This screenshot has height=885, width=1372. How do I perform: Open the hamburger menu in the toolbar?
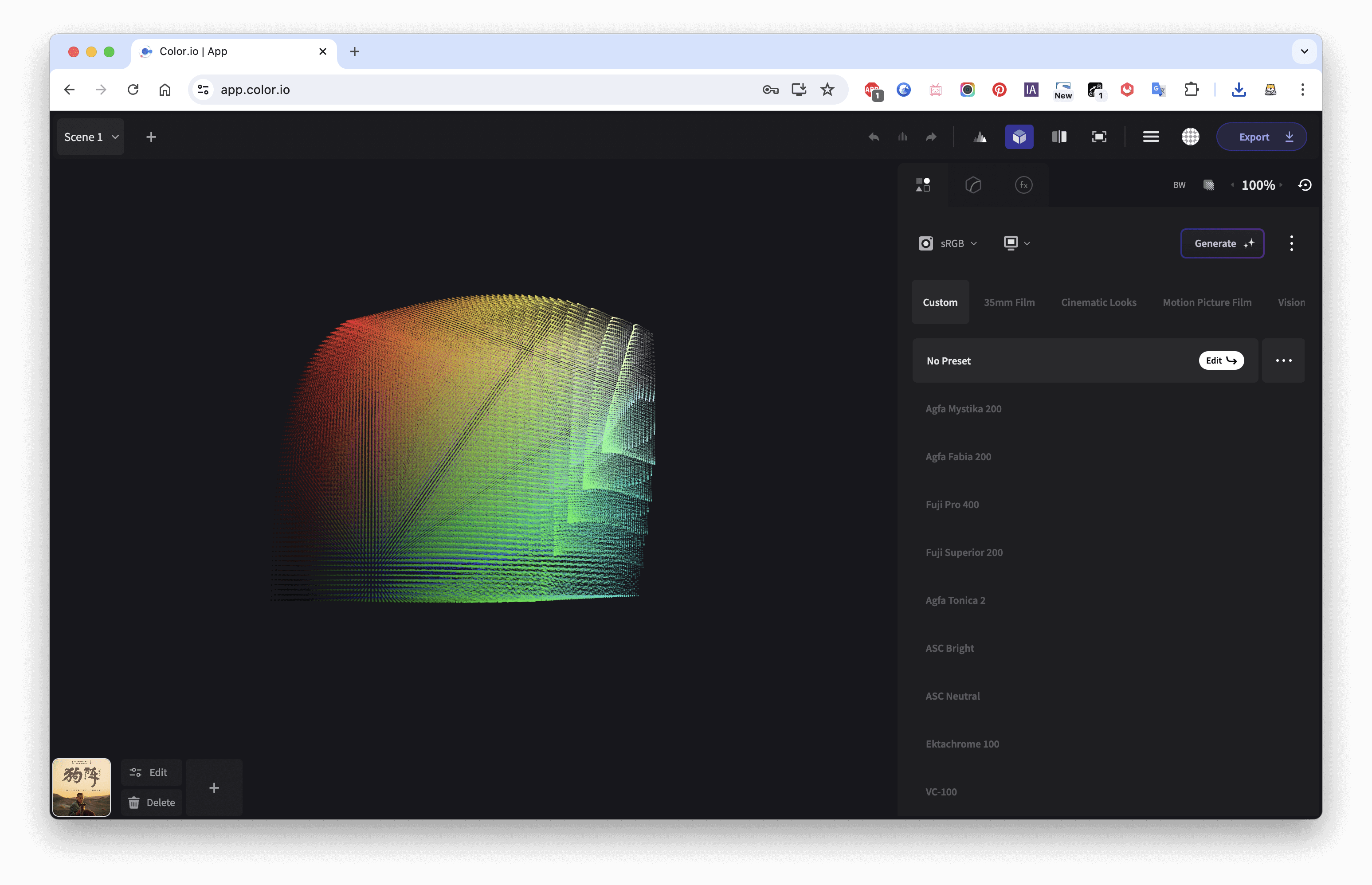[1151, 137]
